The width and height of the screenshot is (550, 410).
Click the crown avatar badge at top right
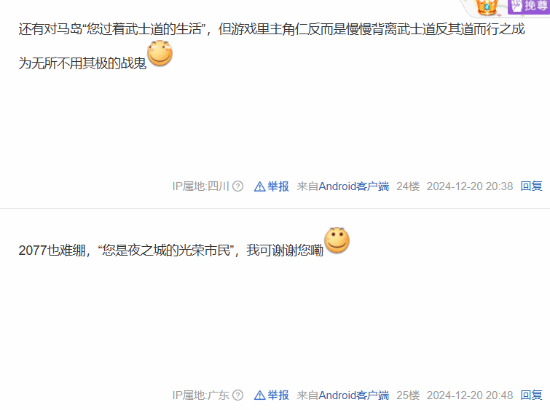[486, 7]
